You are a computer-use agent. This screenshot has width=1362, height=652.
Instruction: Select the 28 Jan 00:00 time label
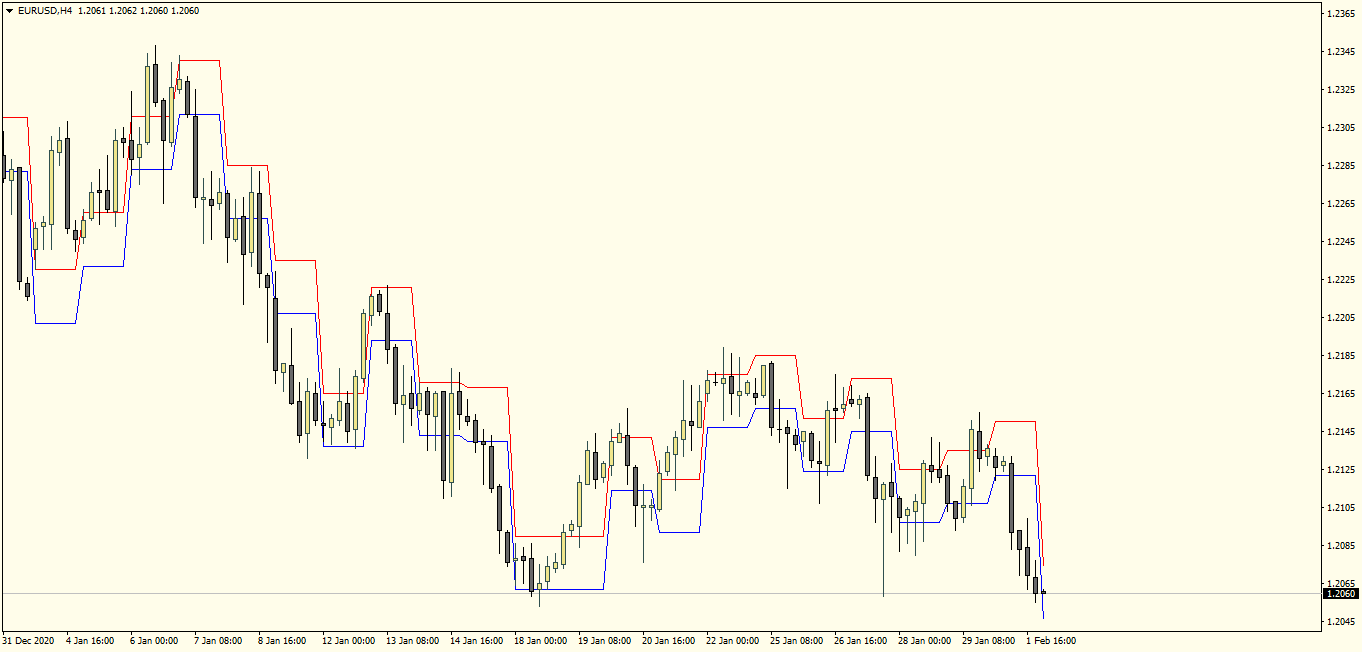coord(925,640)
